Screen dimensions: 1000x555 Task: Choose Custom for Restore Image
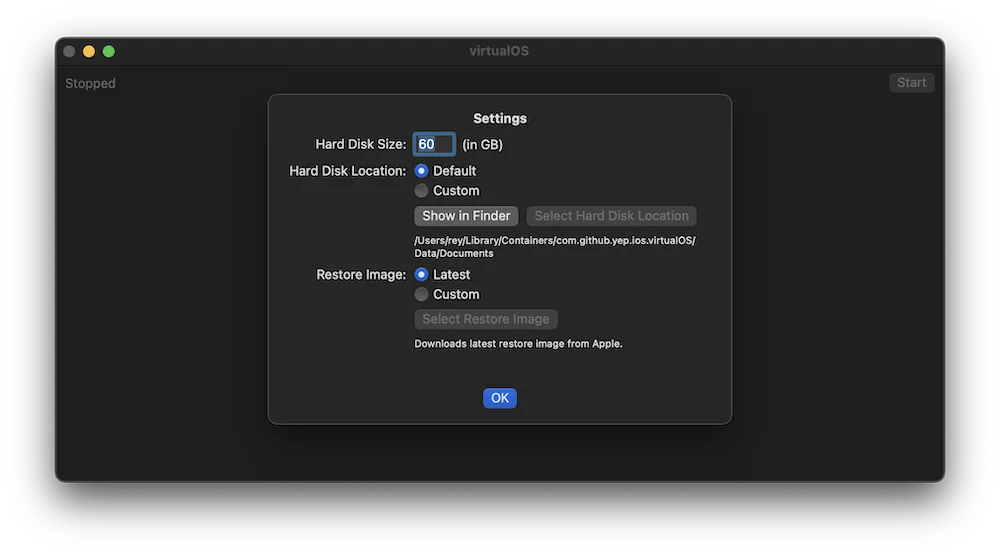[x=422, y=295]
